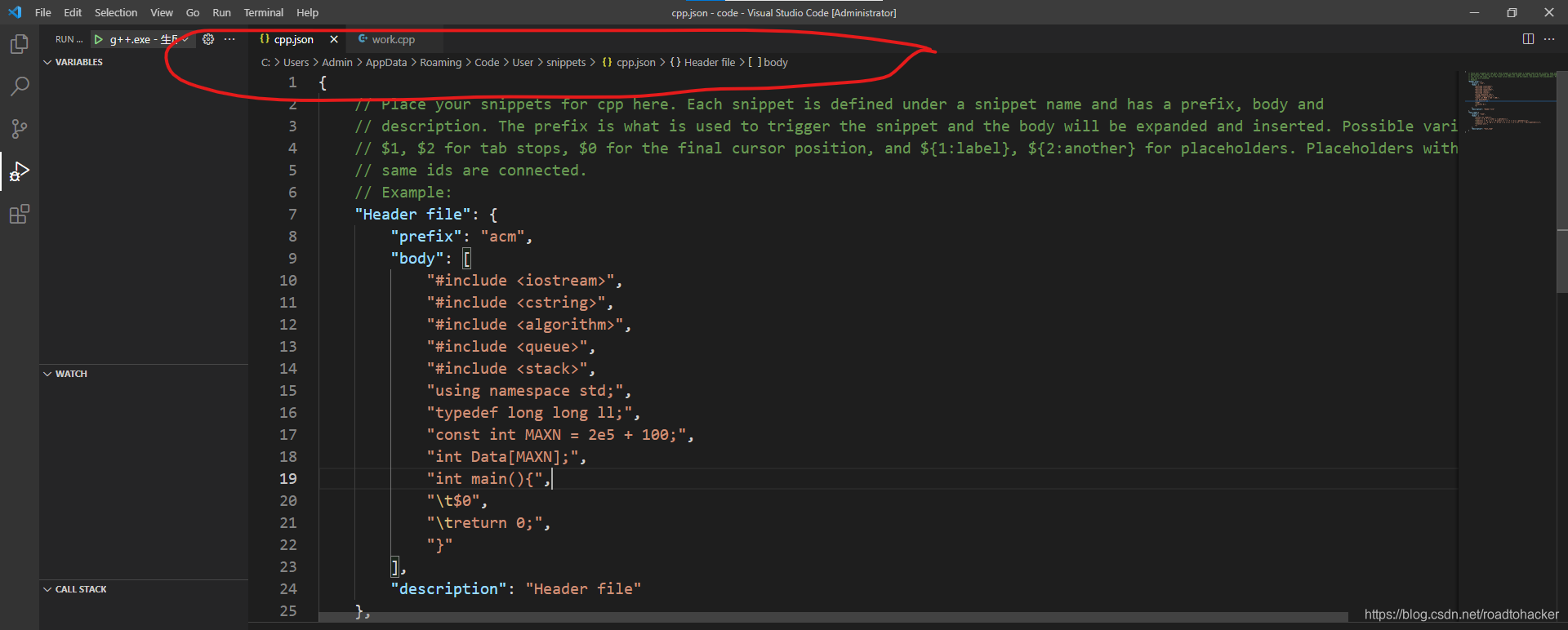Click AppData in the breadcrumb path
Screen dimensions: 1568x630
(x=386, y=63)
